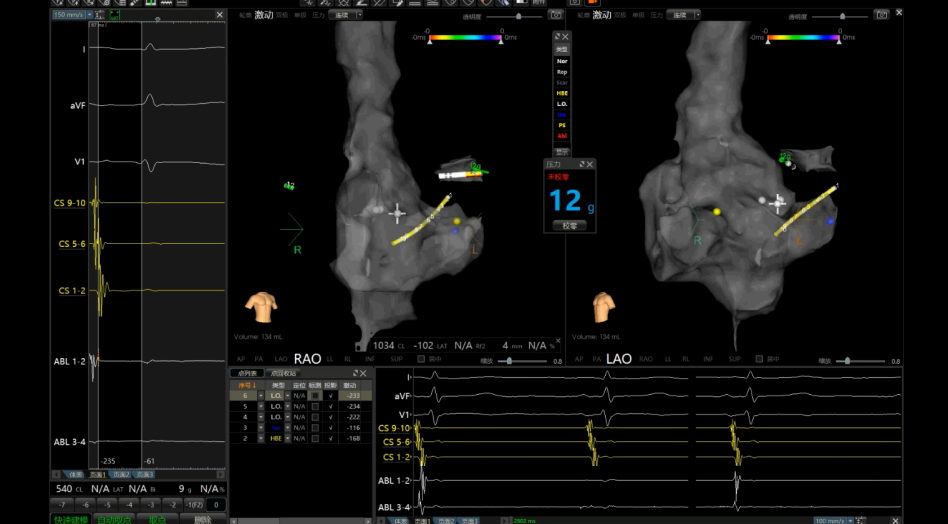948x524 pixels.
Task: Select the Scar point type in legend
Action: [x=562, y=83]
